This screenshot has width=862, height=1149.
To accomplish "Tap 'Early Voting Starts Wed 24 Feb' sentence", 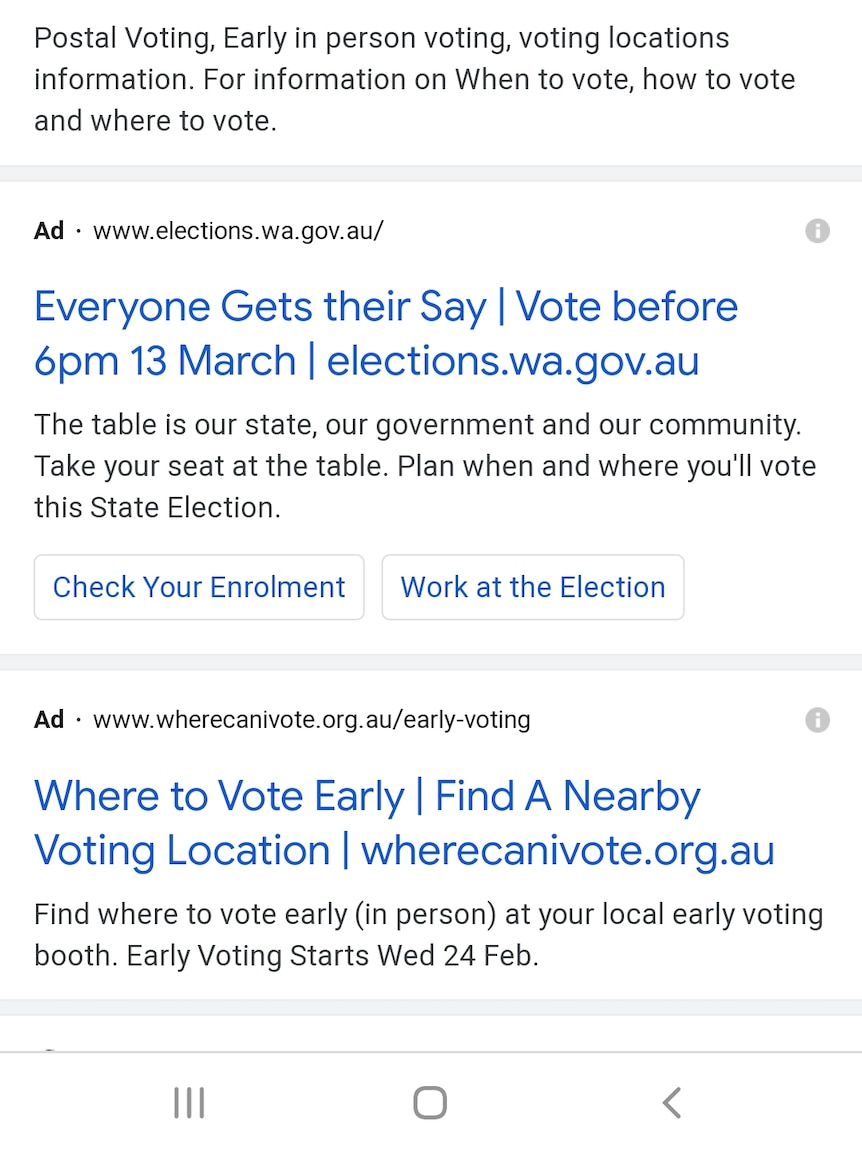I will click(333, 956).
